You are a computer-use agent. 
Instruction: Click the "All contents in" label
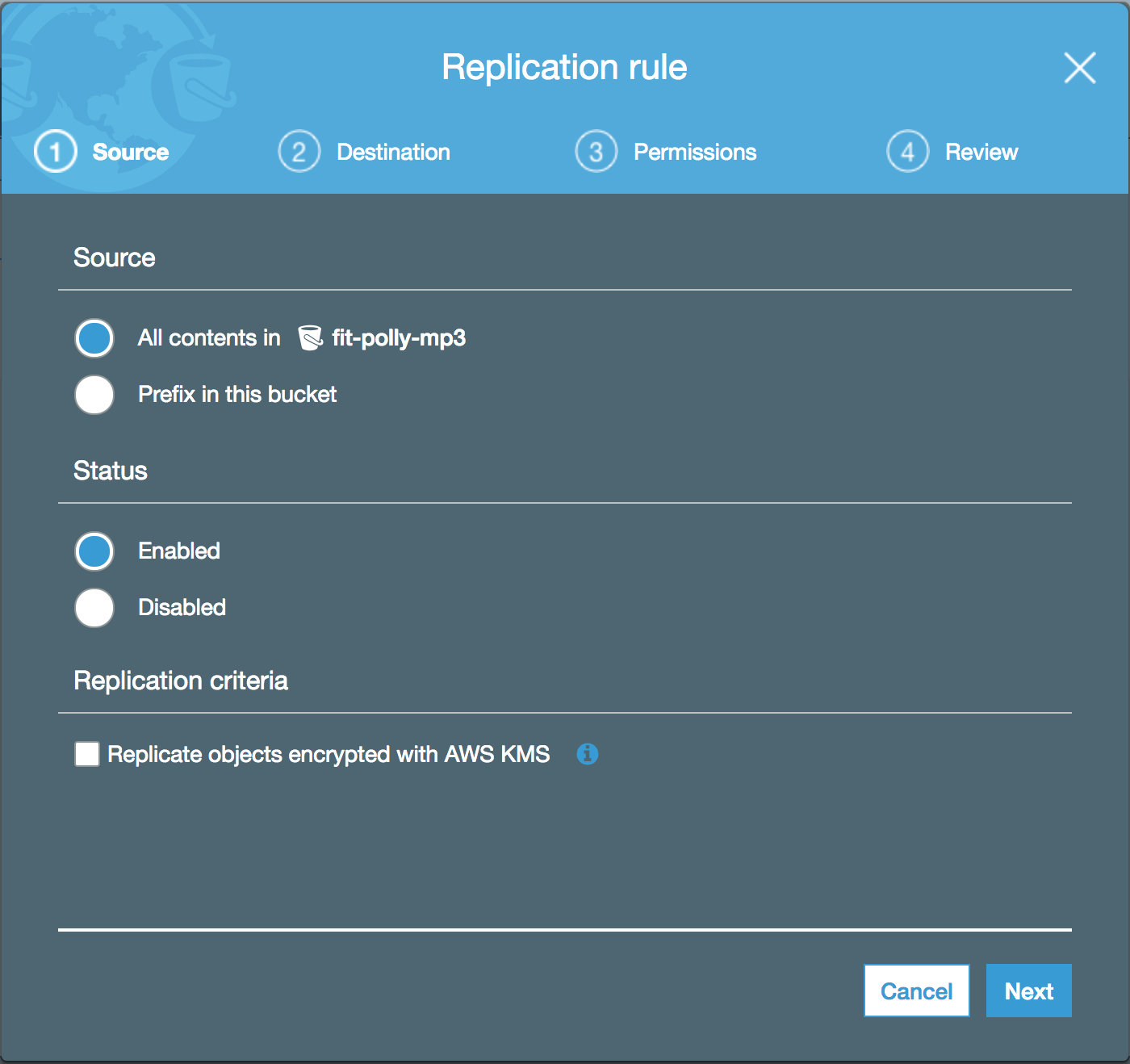click(x=209, y=337)
